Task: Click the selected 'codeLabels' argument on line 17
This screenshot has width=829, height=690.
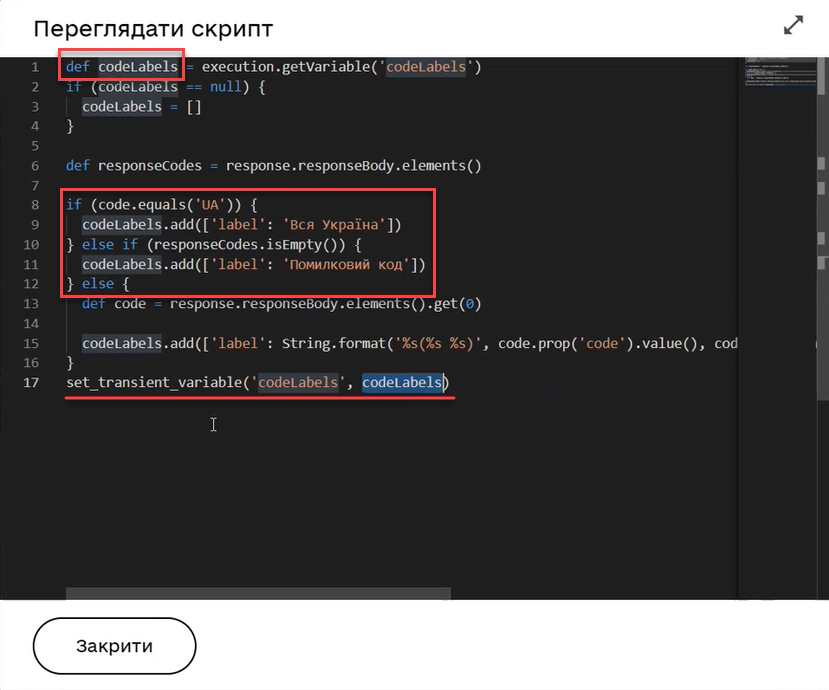Action: tap(402, 382)
